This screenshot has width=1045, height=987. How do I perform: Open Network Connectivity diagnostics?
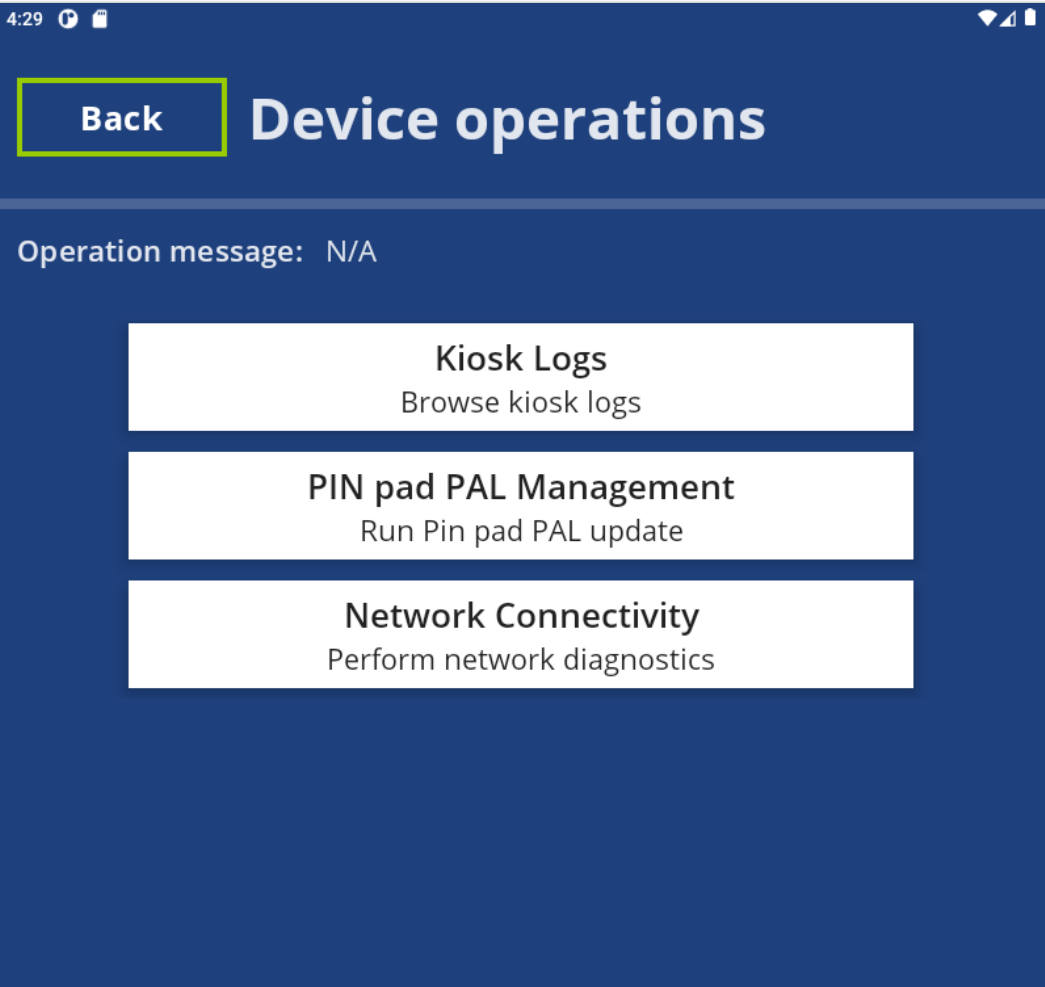pyautogui.click(x=520, y=634)
